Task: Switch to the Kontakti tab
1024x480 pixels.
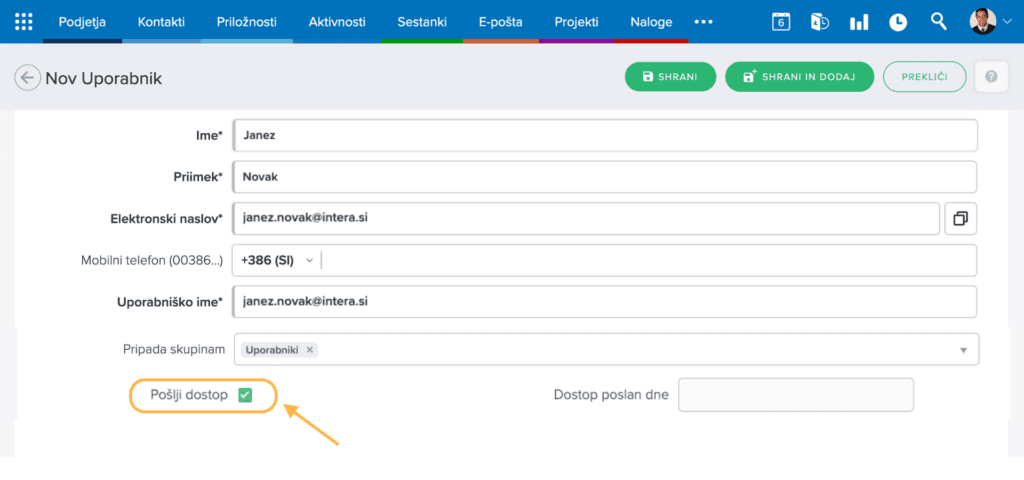Action: pos(161,21)
